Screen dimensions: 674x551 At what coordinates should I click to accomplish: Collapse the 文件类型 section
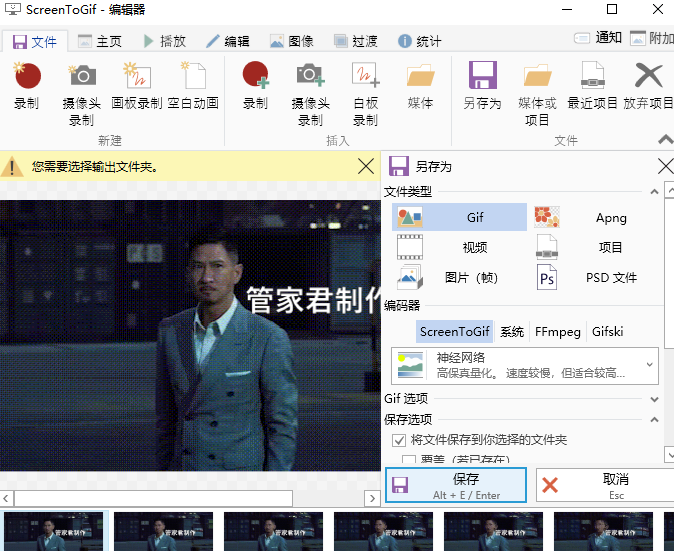[x=654, y=192]
